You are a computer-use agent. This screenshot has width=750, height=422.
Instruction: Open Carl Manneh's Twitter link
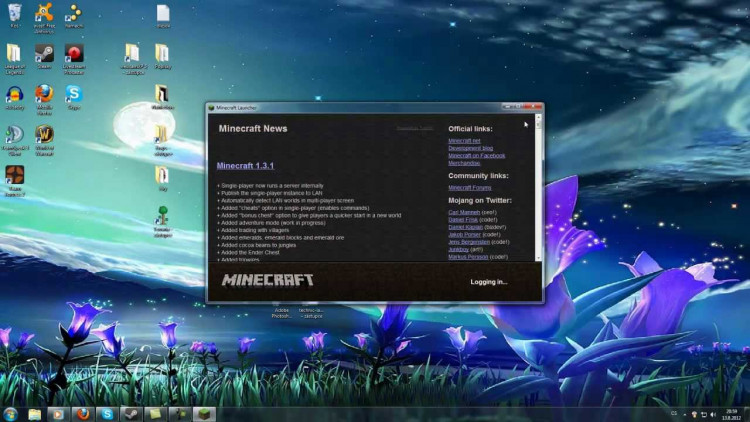point(464,212)
